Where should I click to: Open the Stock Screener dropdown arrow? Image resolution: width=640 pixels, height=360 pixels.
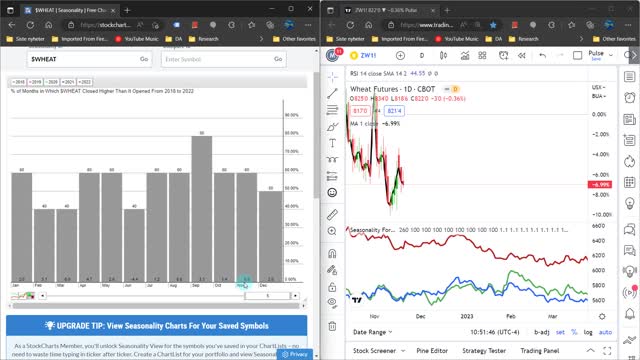(403, 351)
